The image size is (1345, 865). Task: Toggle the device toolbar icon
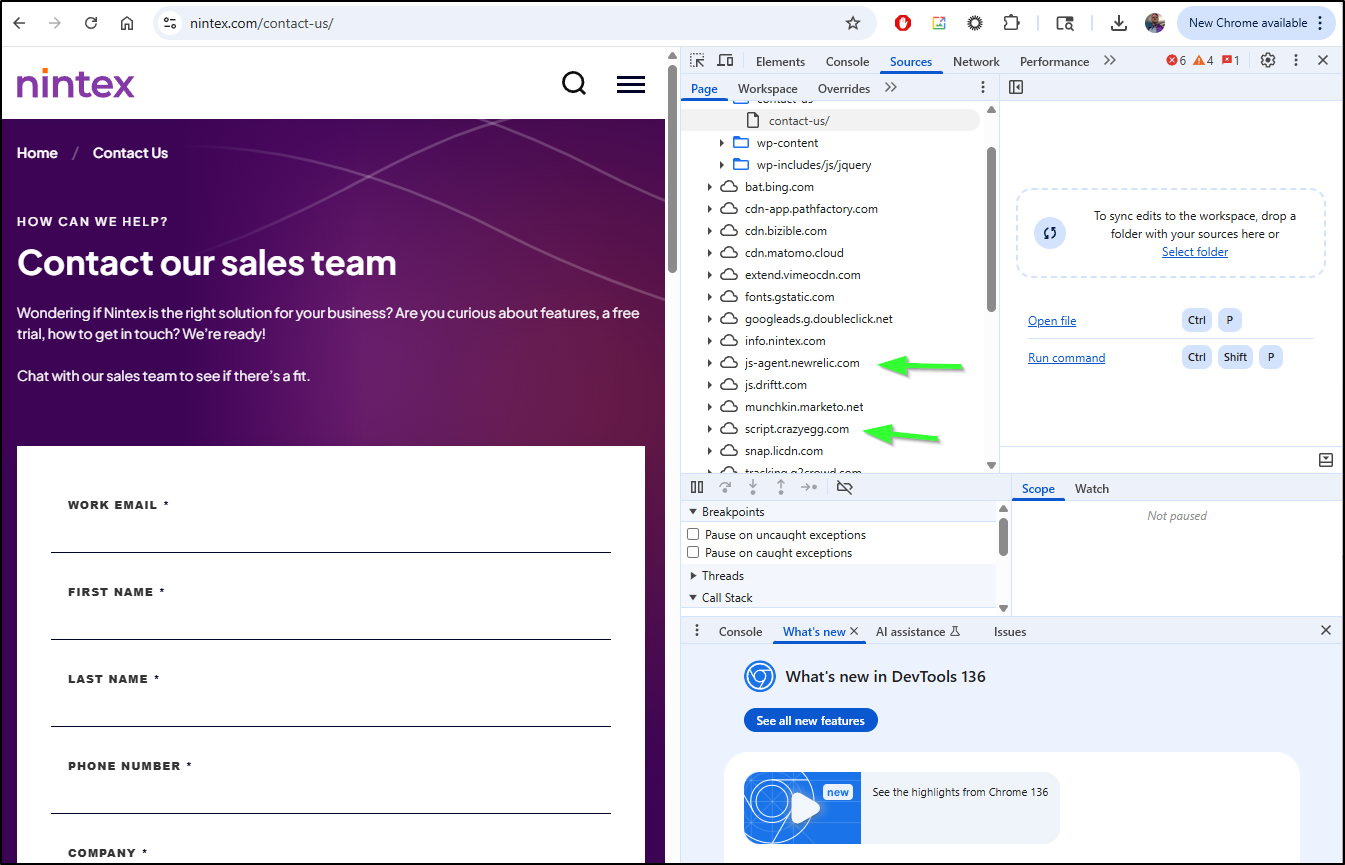726,61
